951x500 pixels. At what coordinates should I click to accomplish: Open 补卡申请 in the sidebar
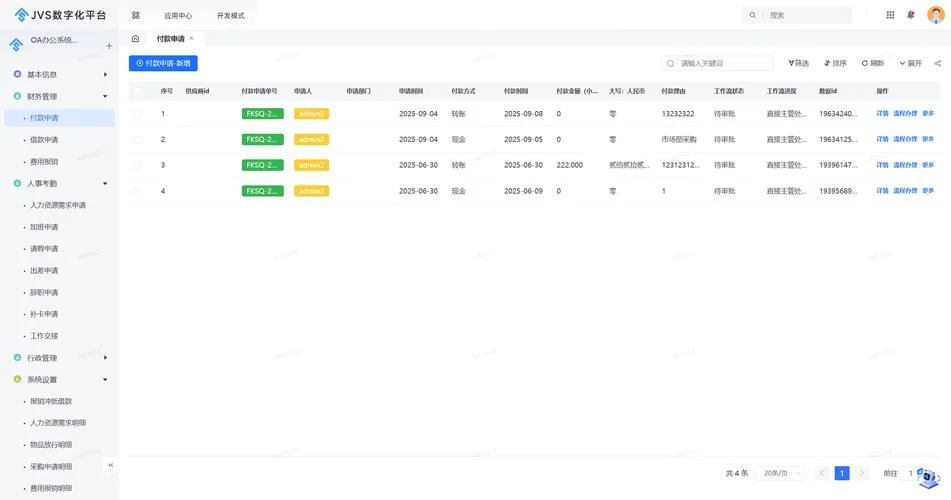coord(44,314)
